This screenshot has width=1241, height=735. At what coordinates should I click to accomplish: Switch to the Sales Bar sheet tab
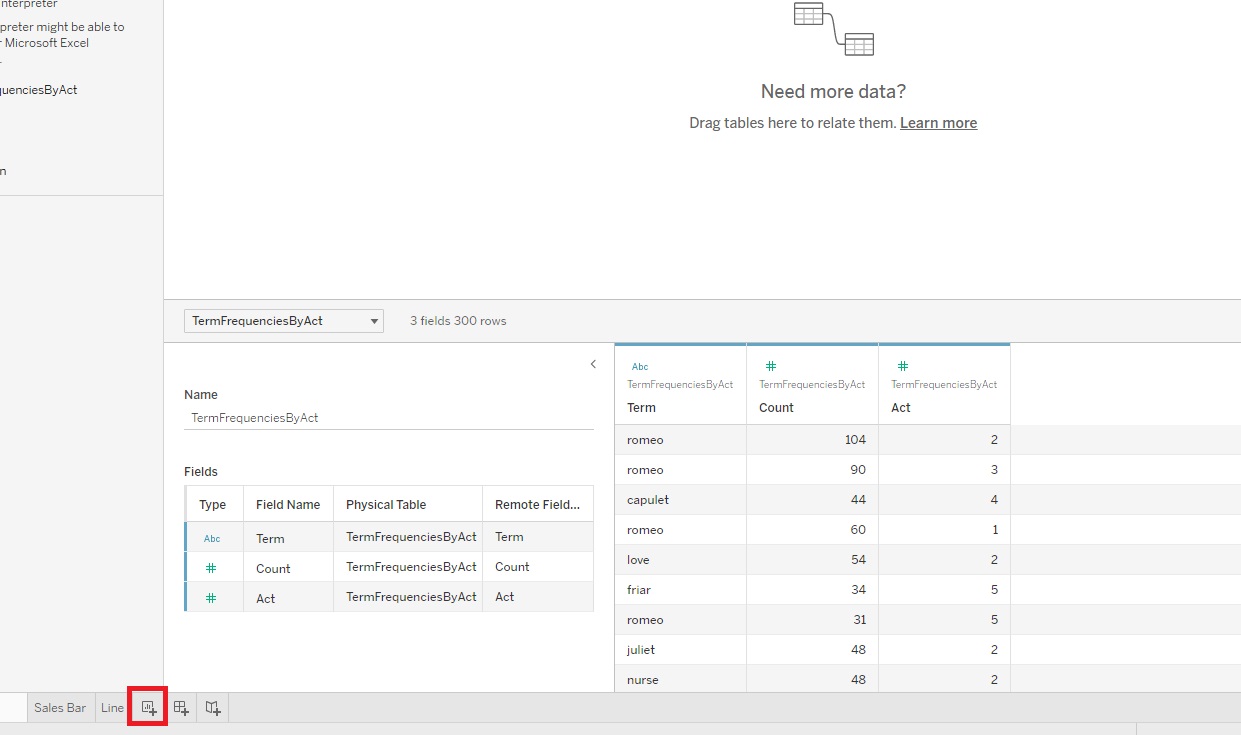pyautogui.click(x=60, y=707)
